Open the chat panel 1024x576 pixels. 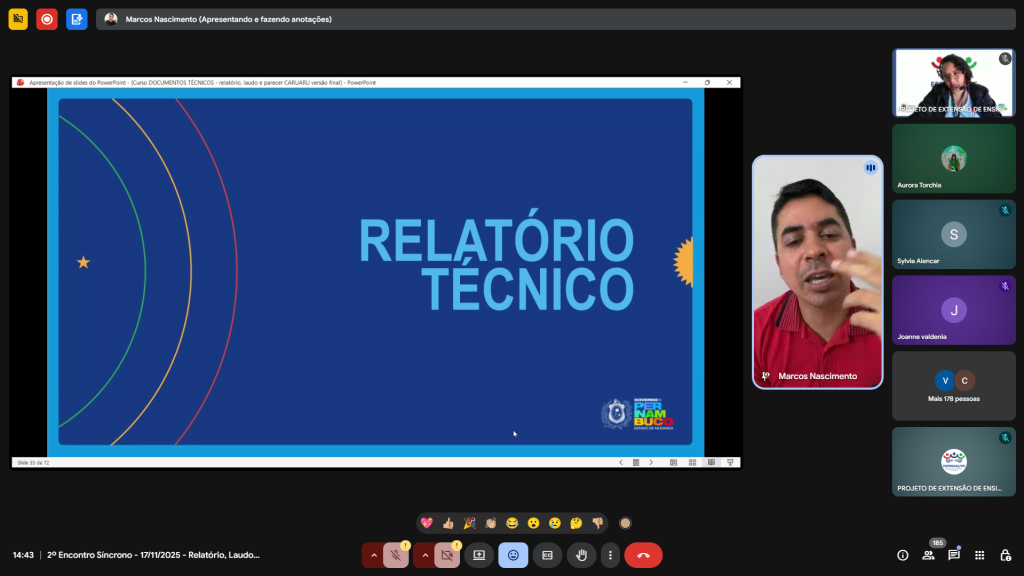click(954, 555)
